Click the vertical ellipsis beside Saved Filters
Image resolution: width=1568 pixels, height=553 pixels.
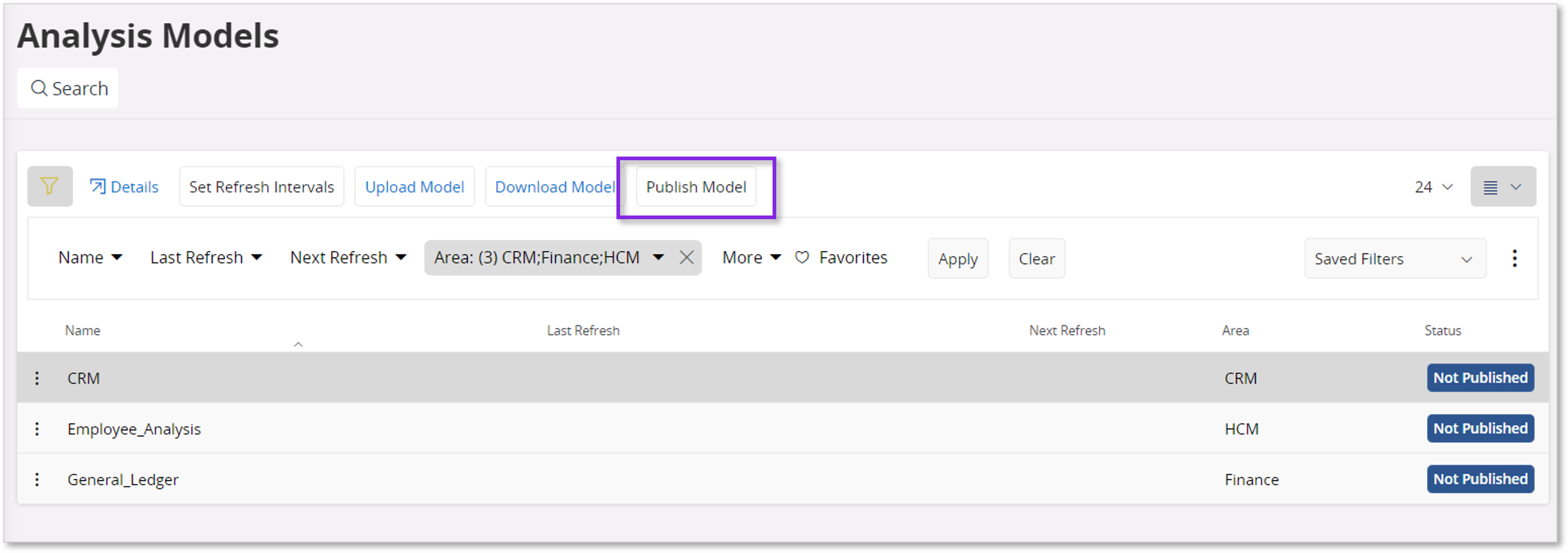tap(1515, 258)
